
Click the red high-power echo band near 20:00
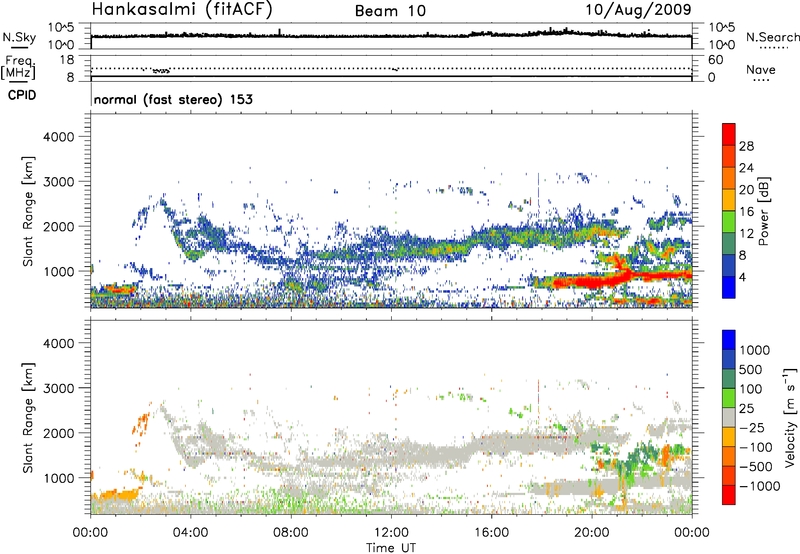point(592,281)
